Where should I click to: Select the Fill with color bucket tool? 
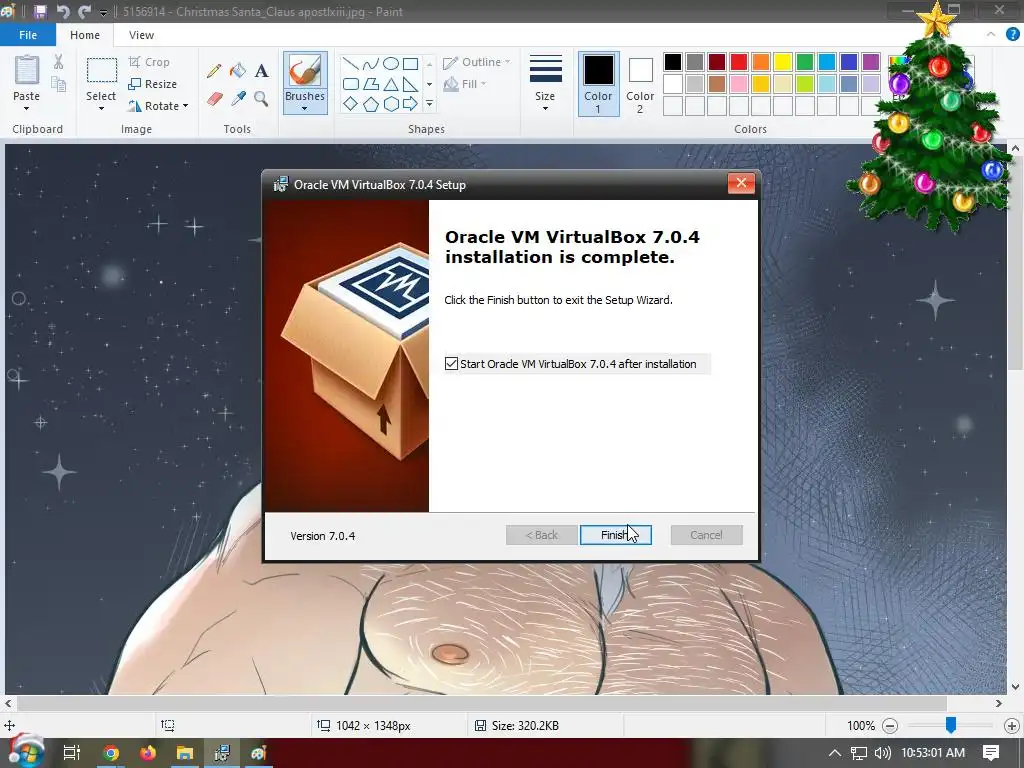point(238,71)
